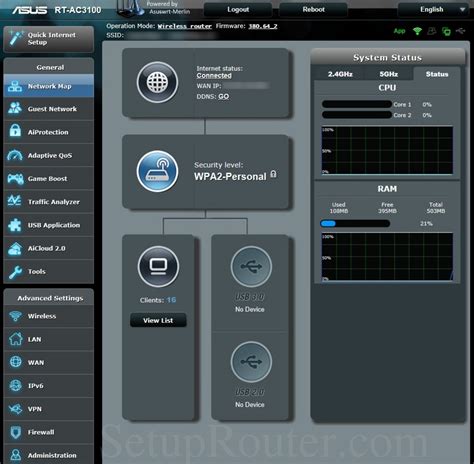Open VPN arrows icon

16,409
